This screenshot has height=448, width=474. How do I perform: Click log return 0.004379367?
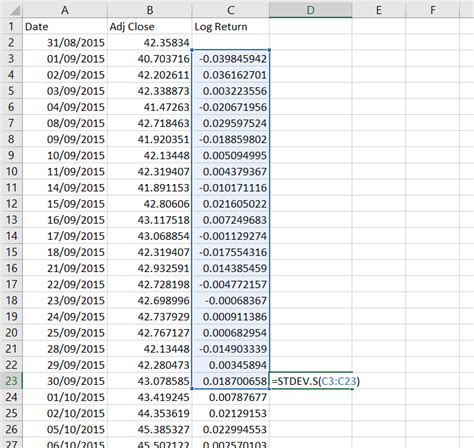pyautogui.click(x=231, y=171)
